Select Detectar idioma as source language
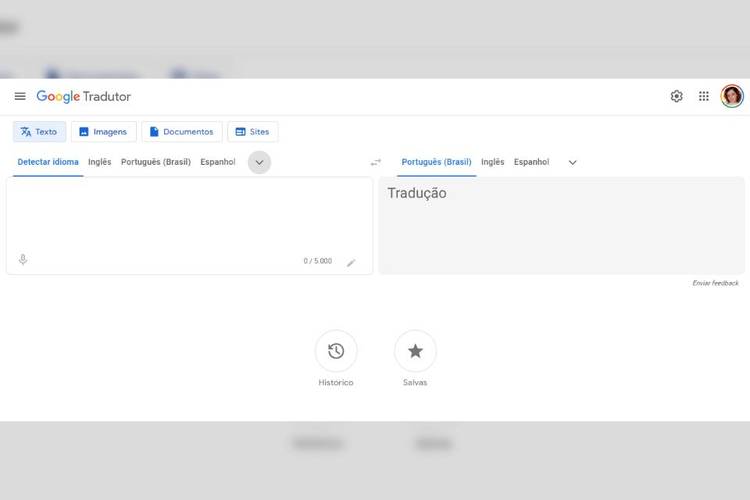 (x=48, y=162)
